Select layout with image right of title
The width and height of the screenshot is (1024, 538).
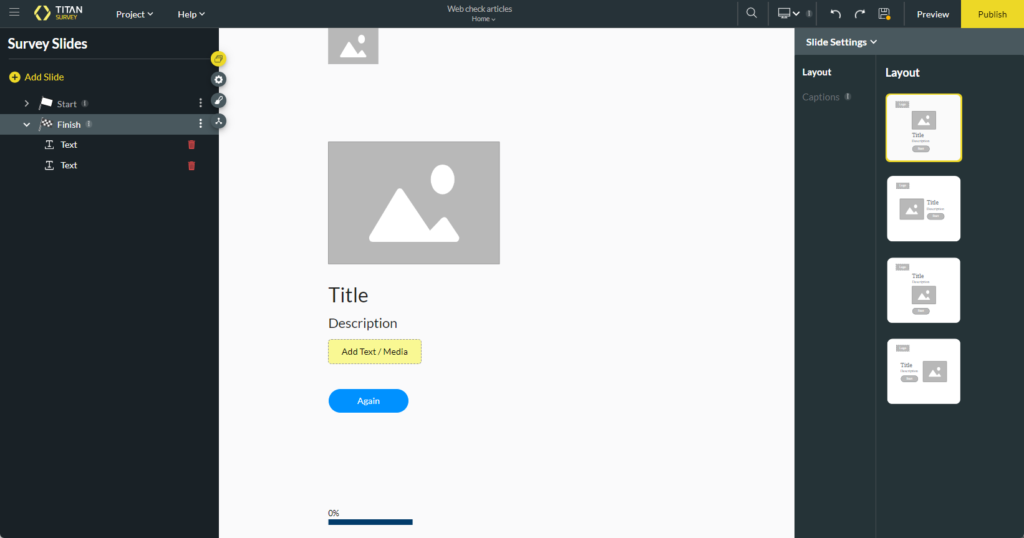tap(923, 372)
